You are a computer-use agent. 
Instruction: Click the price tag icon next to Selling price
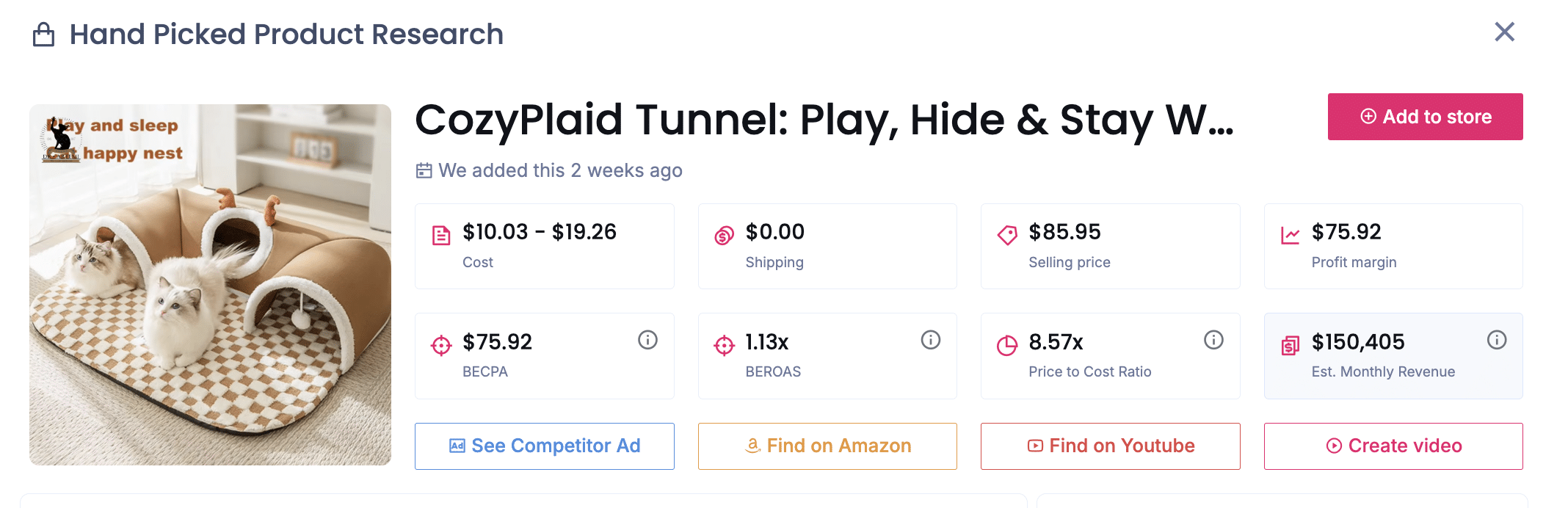pos(1006,233)
